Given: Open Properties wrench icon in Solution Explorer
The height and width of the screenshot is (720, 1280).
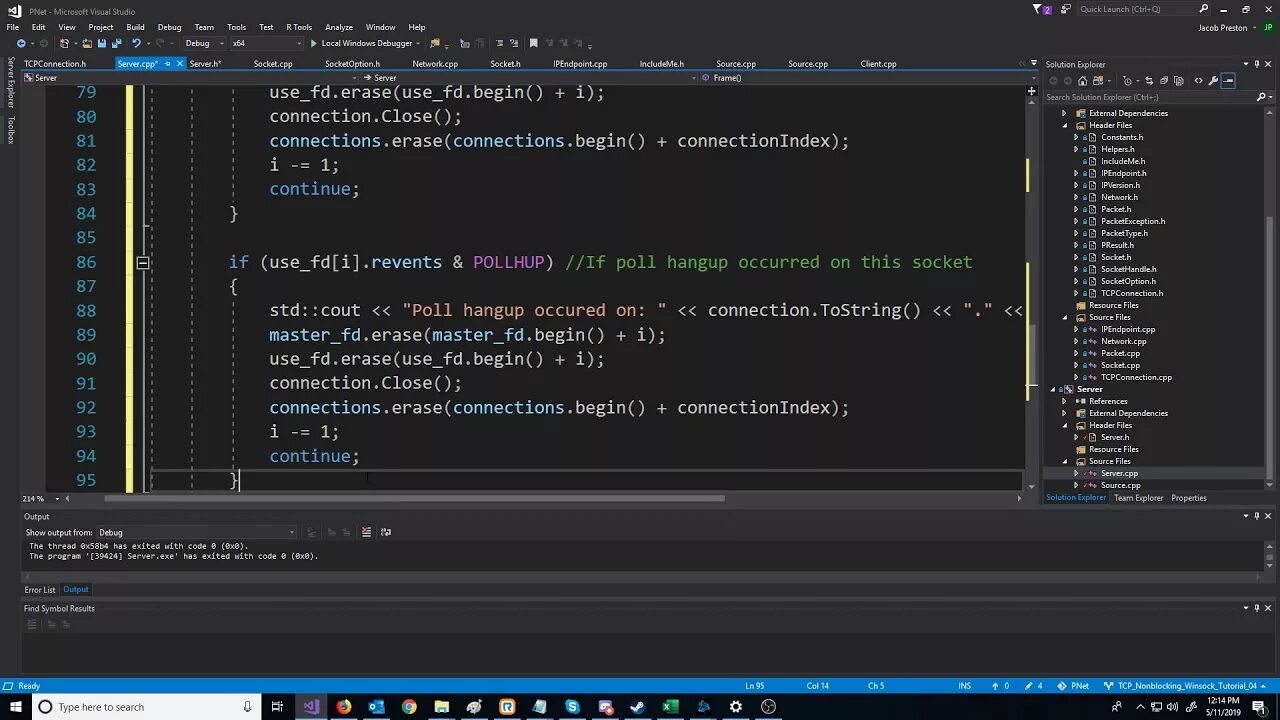Looking at the screenshot, I should tap(1213, 81).
